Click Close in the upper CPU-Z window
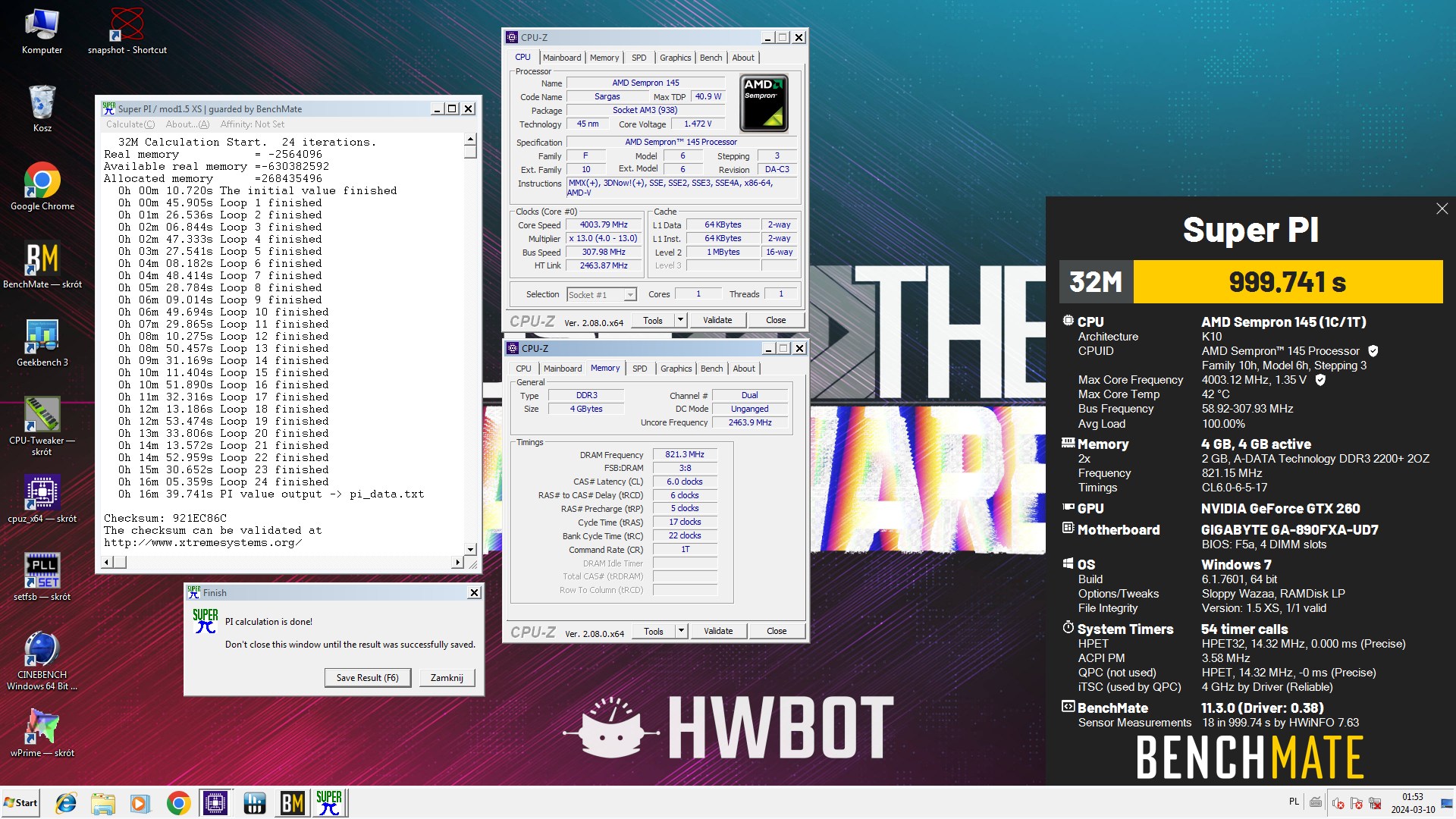This screenshot has width=1456, height=819. [776, 320]
